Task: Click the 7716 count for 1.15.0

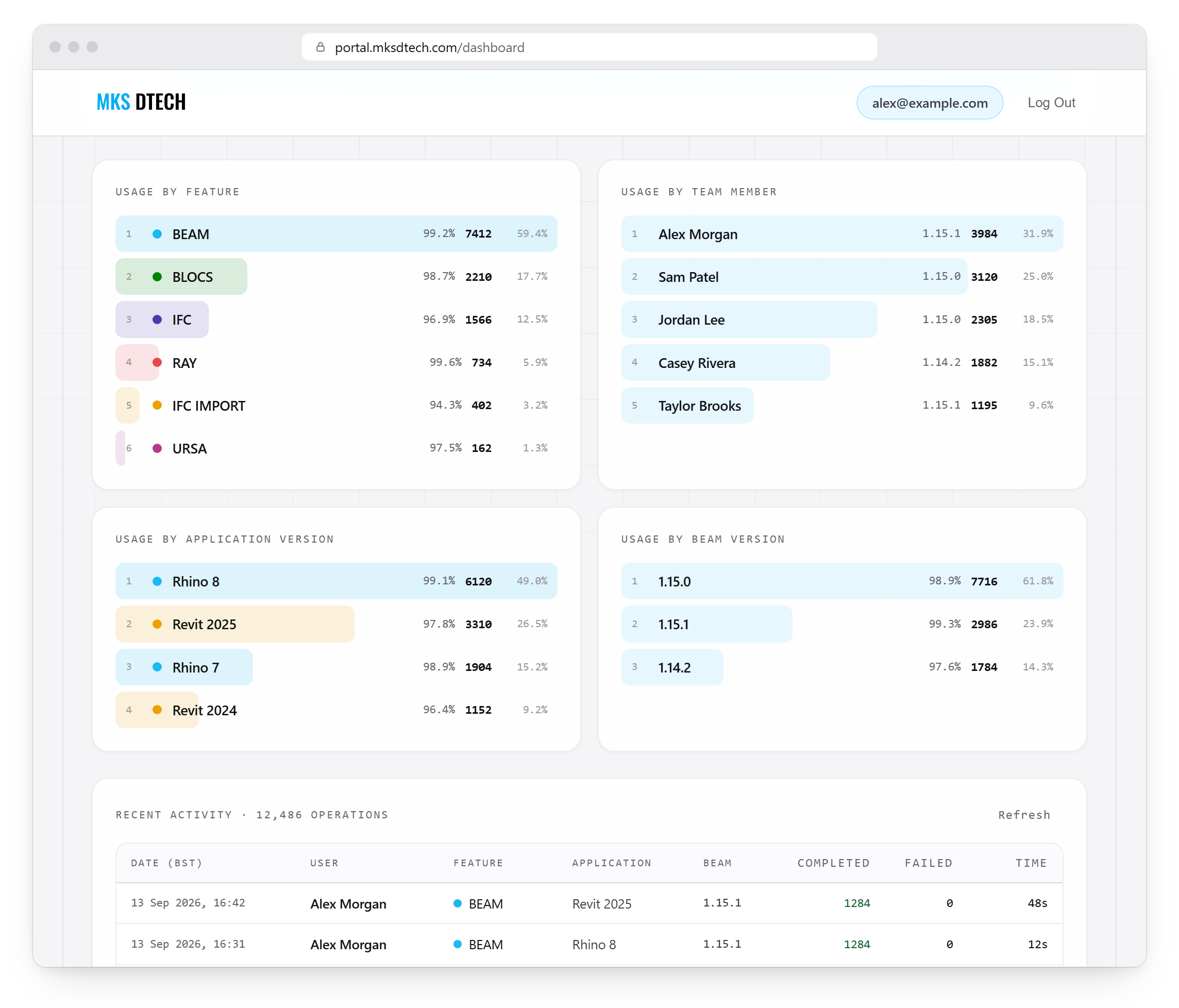Action: pyautogui.click(x=984, y=581)
